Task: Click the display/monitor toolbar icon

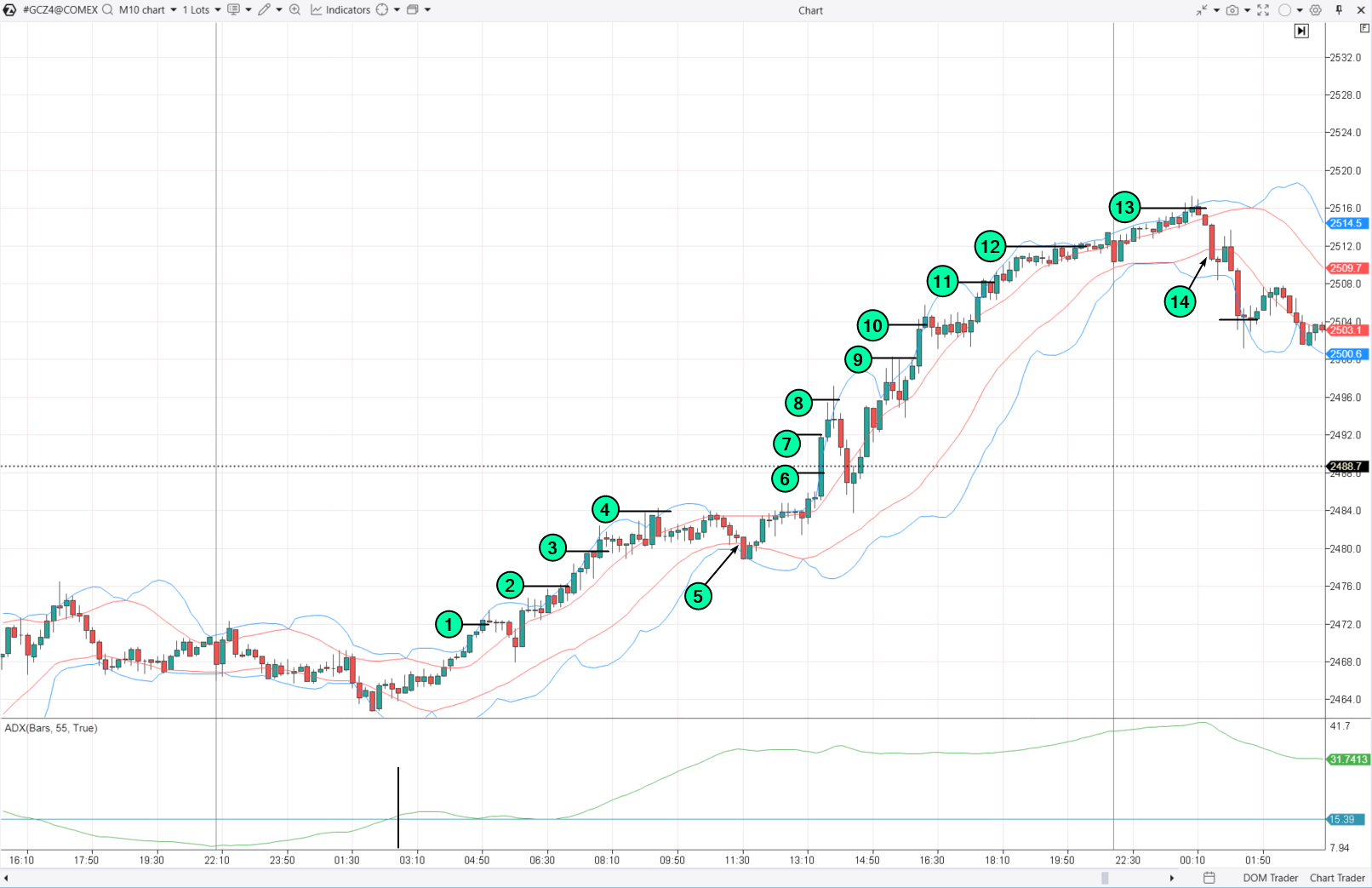Action: 233,9
